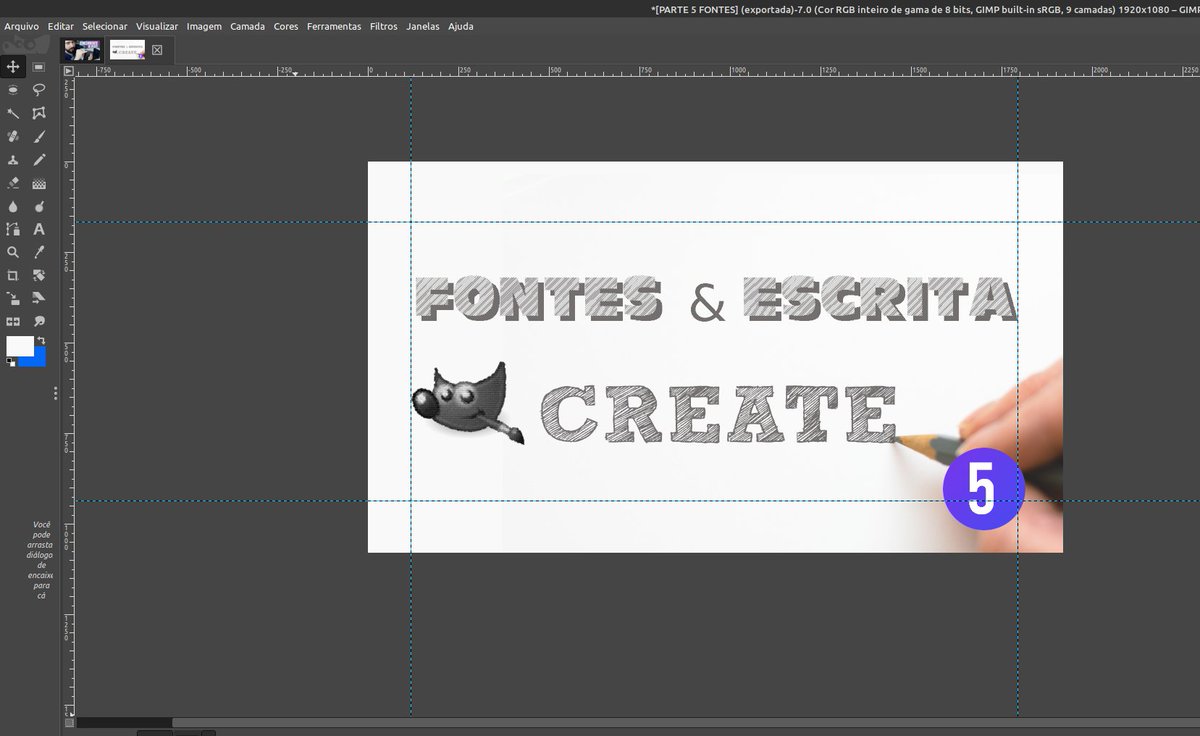Select the Fontes & Escrita image tab
Image resolution: width=1200 pixels, height=736 pixels.
pyautogui.click(x=127, y=50)
